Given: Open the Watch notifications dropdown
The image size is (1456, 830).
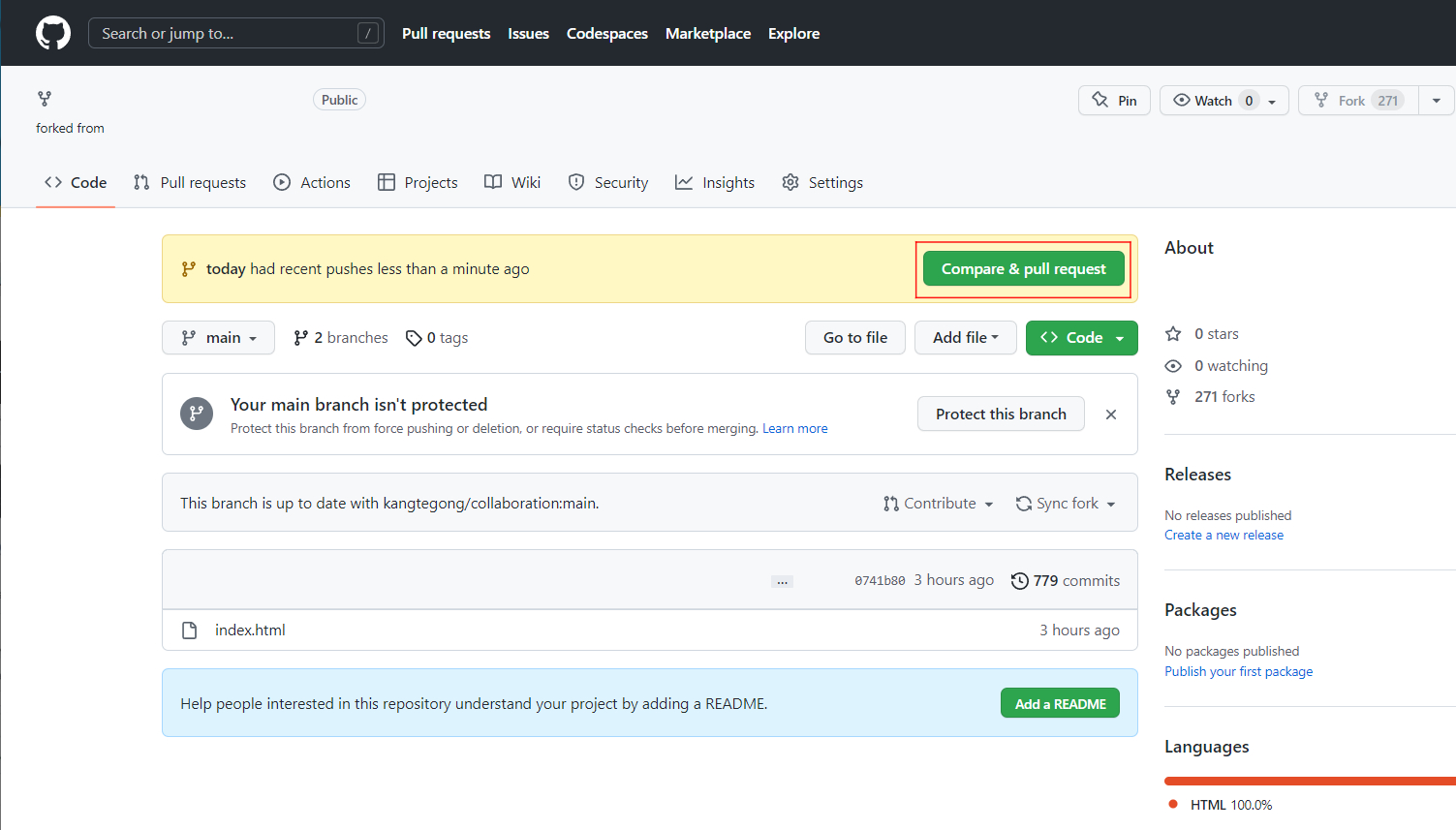Looking at the screenshot, I should pyautogui.click(x=1224, y=101).
